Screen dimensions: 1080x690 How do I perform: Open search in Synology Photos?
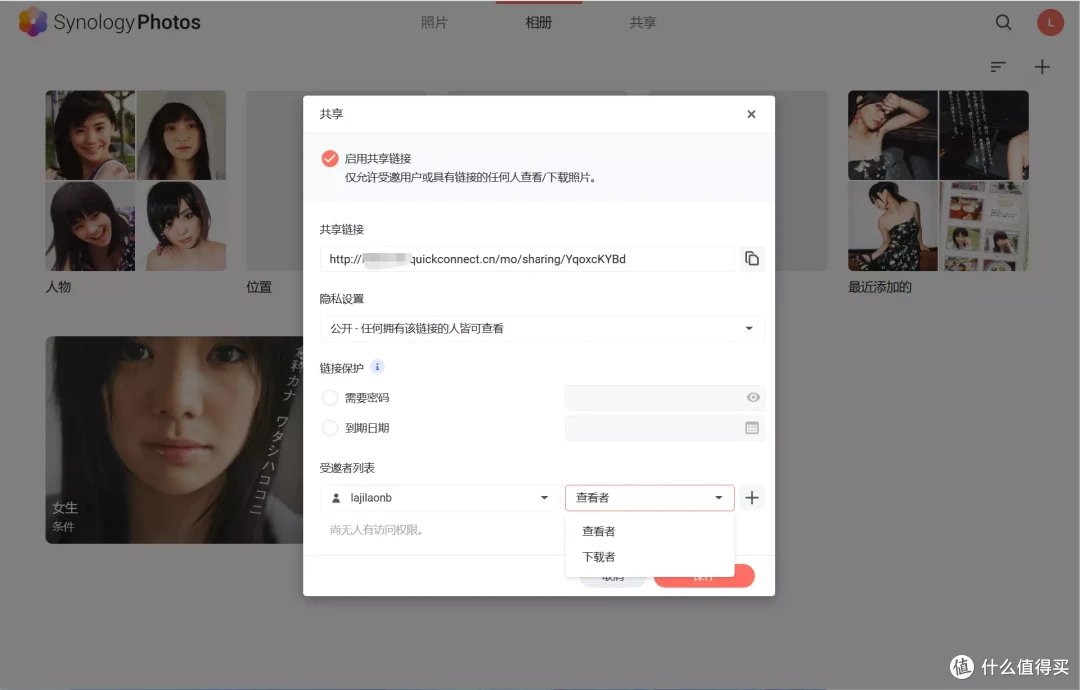(1003, 21)
